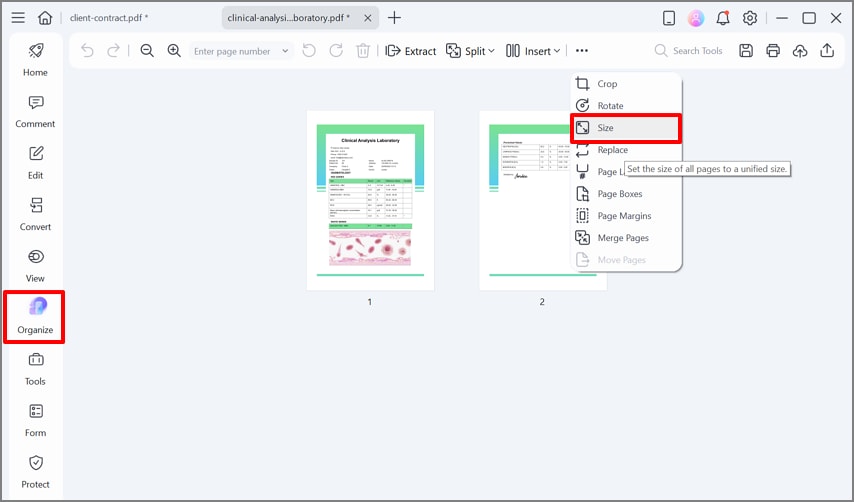Open the Convert panel

35,215
